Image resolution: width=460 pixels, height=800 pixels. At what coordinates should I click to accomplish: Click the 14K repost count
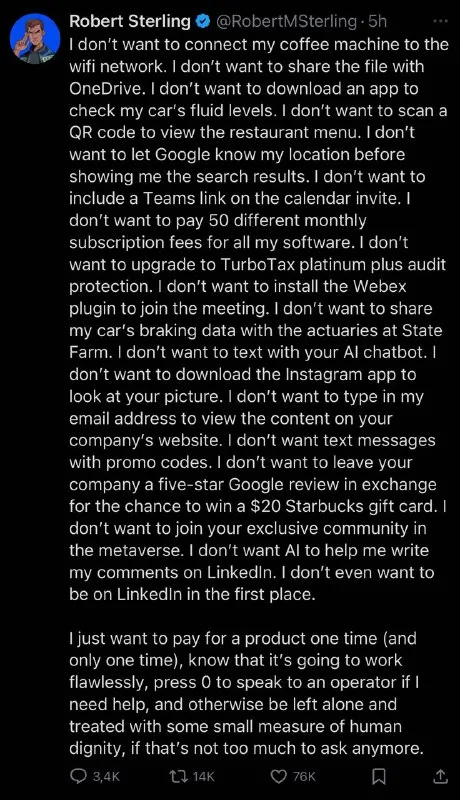pyautogui.click(x=204, y=777)
